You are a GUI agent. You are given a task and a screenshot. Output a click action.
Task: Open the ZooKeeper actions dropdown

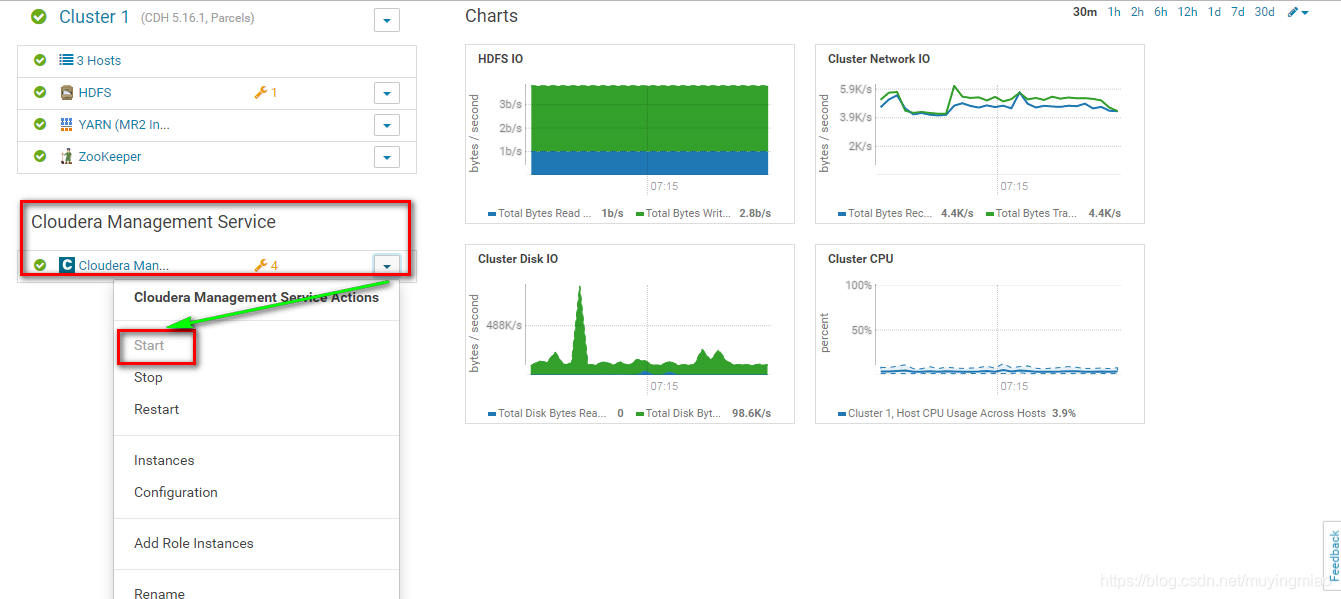coord(387,157)
